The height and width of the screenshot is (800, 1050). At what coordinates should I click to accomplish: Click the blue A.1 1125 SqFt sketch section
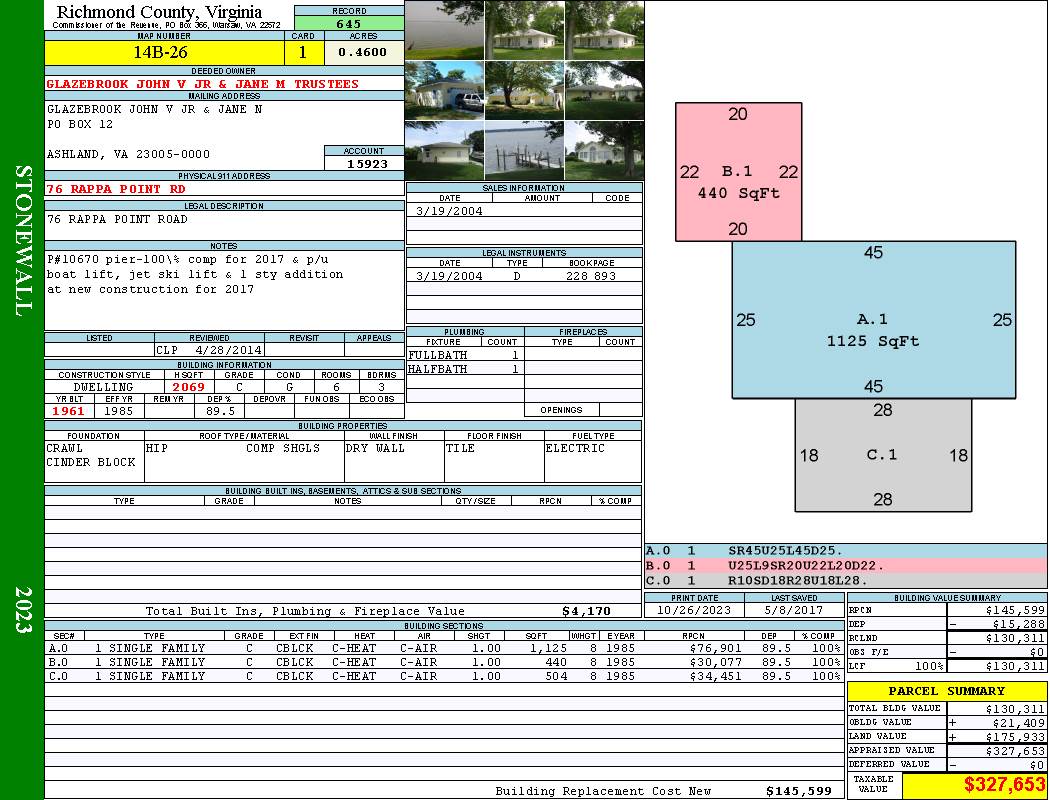pyautogui.click(x=873, y=320)
